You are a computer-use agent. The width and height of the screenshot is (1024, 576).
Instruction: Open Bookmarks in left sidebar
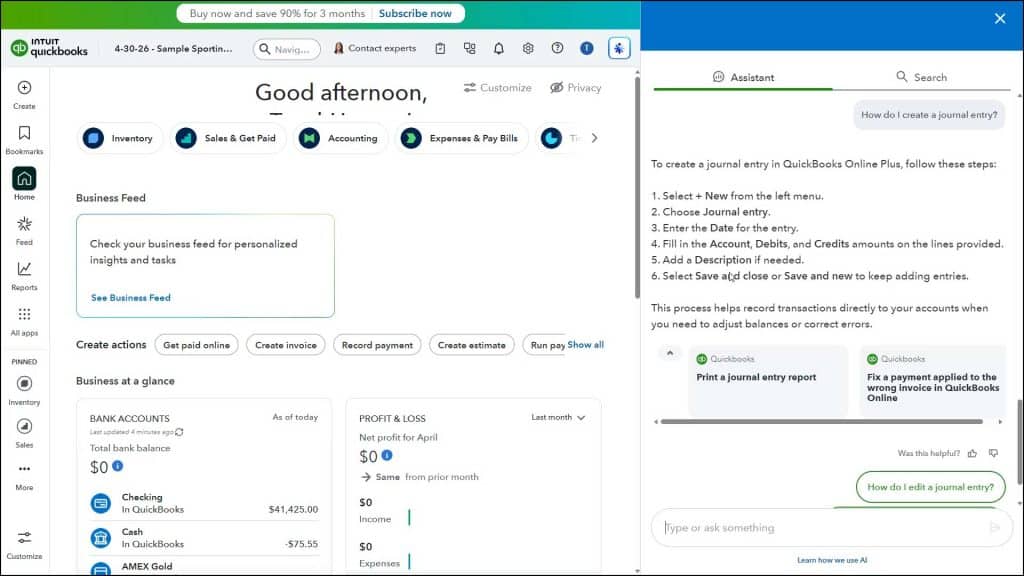click(24, 140)
